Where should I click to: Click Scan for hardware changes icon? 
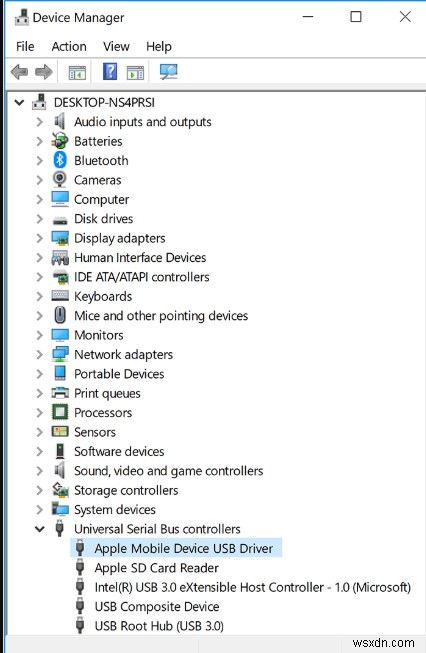pyautogui.click(x=169, y=72)
